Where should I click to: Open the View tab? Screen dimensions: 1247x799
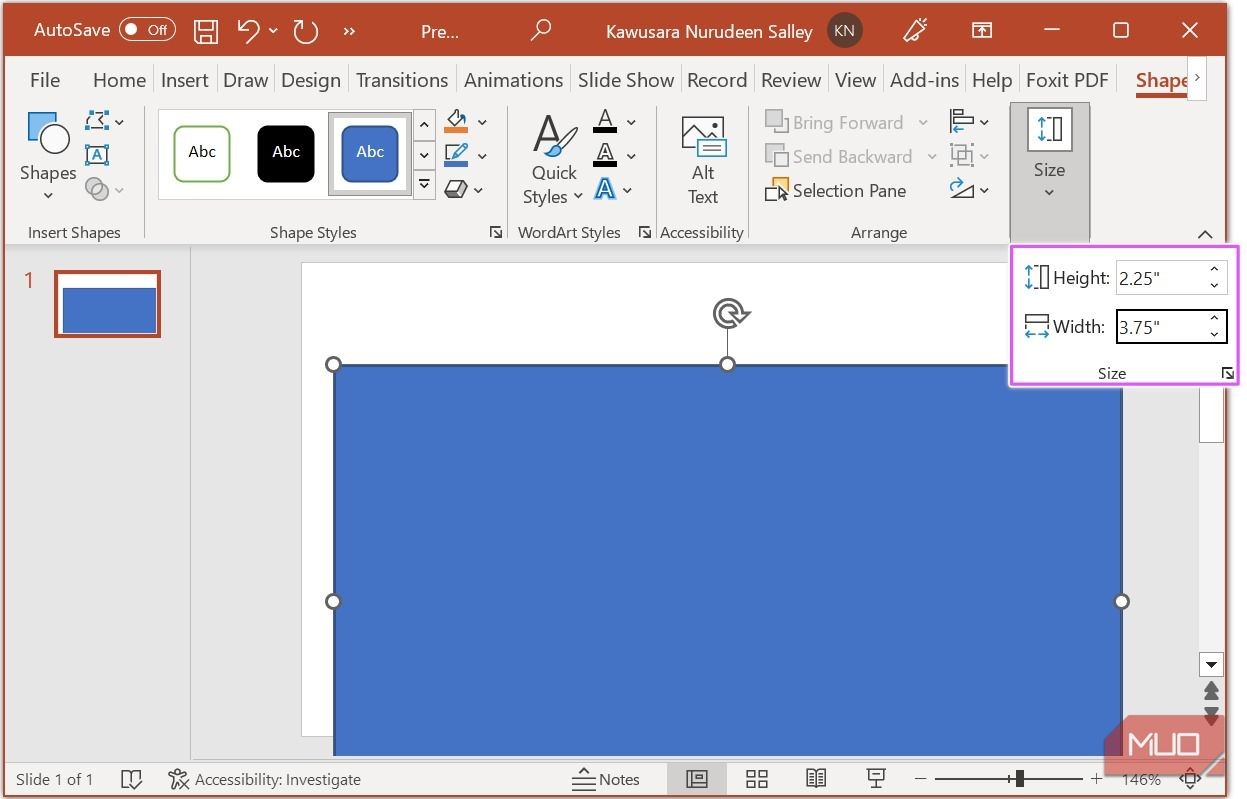tap(855, 80)
